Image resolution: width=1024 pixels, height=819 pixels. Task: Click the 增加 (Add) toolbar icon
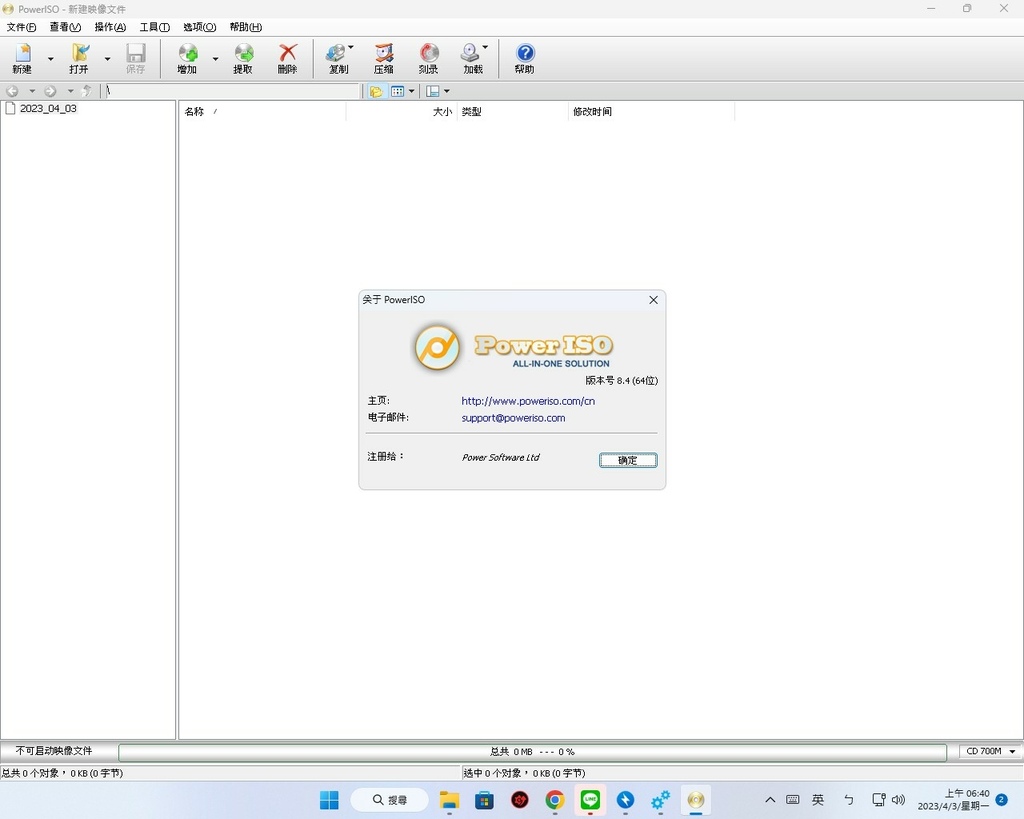(x=187, y=58)
